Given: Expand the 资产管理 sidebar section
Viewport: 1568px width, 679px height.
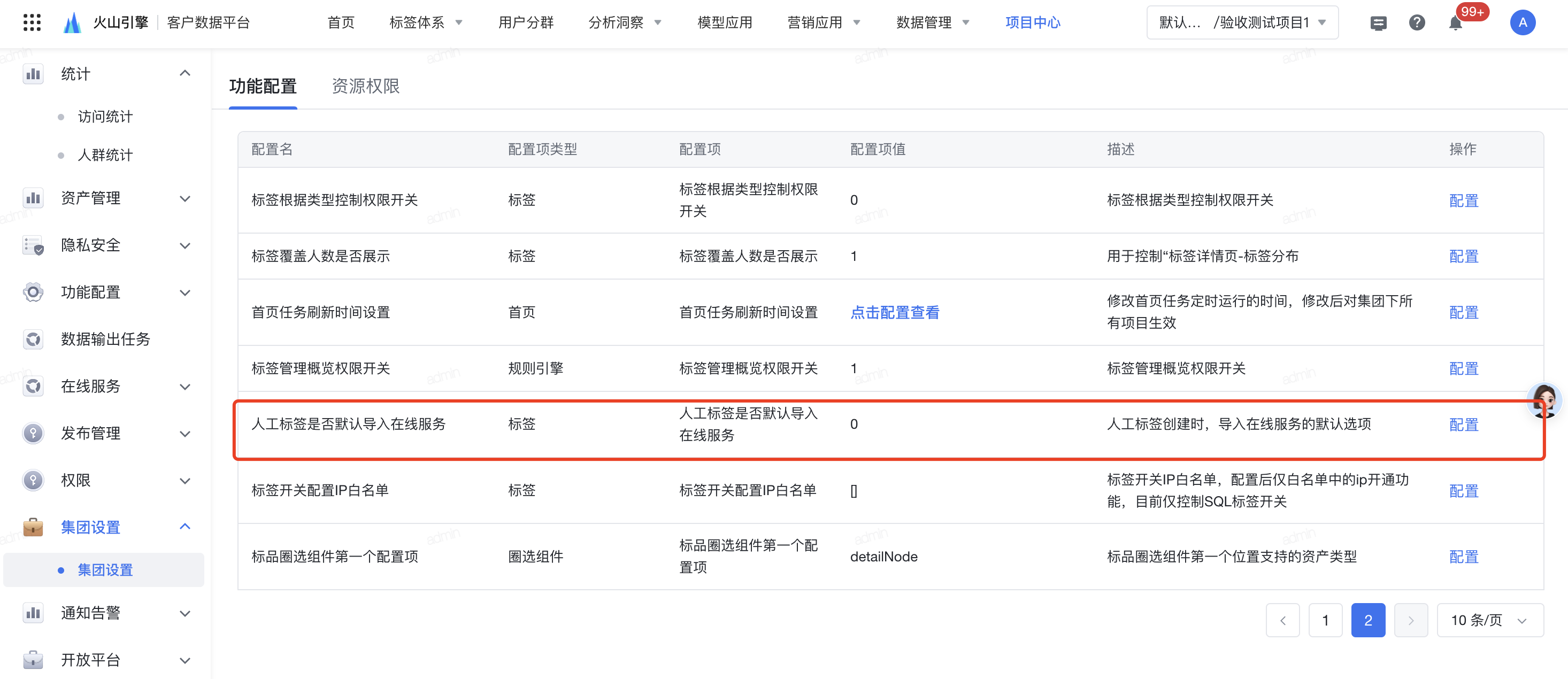Looking at the screenshot, I should (185, 198).
